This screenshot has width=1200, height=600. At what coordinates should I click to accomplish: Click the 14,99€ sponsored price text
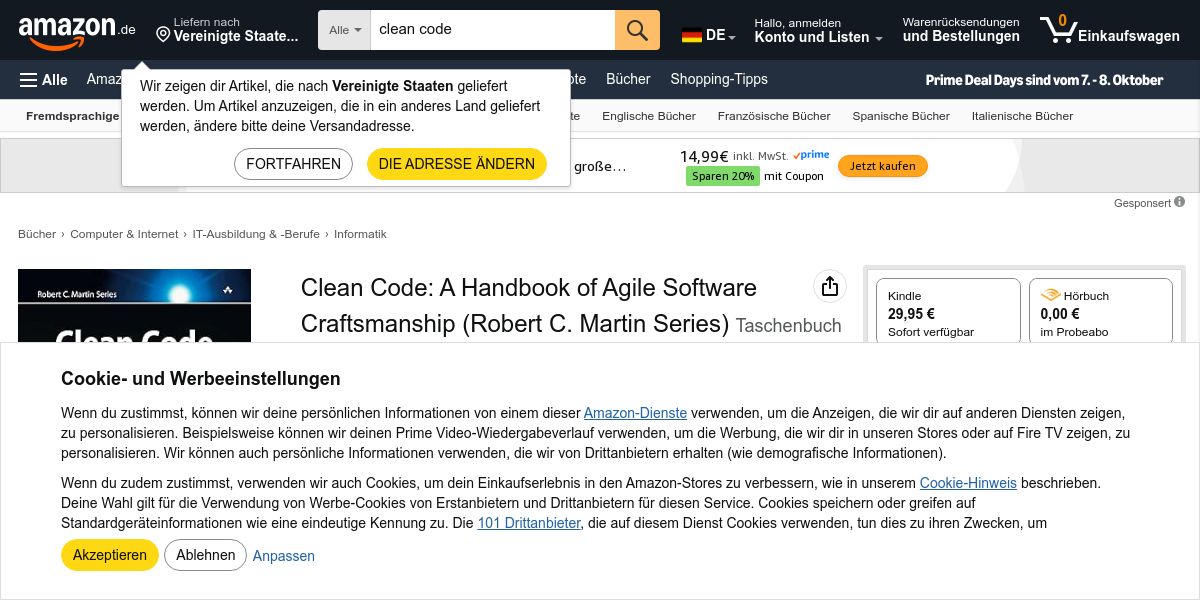[704, 156]
